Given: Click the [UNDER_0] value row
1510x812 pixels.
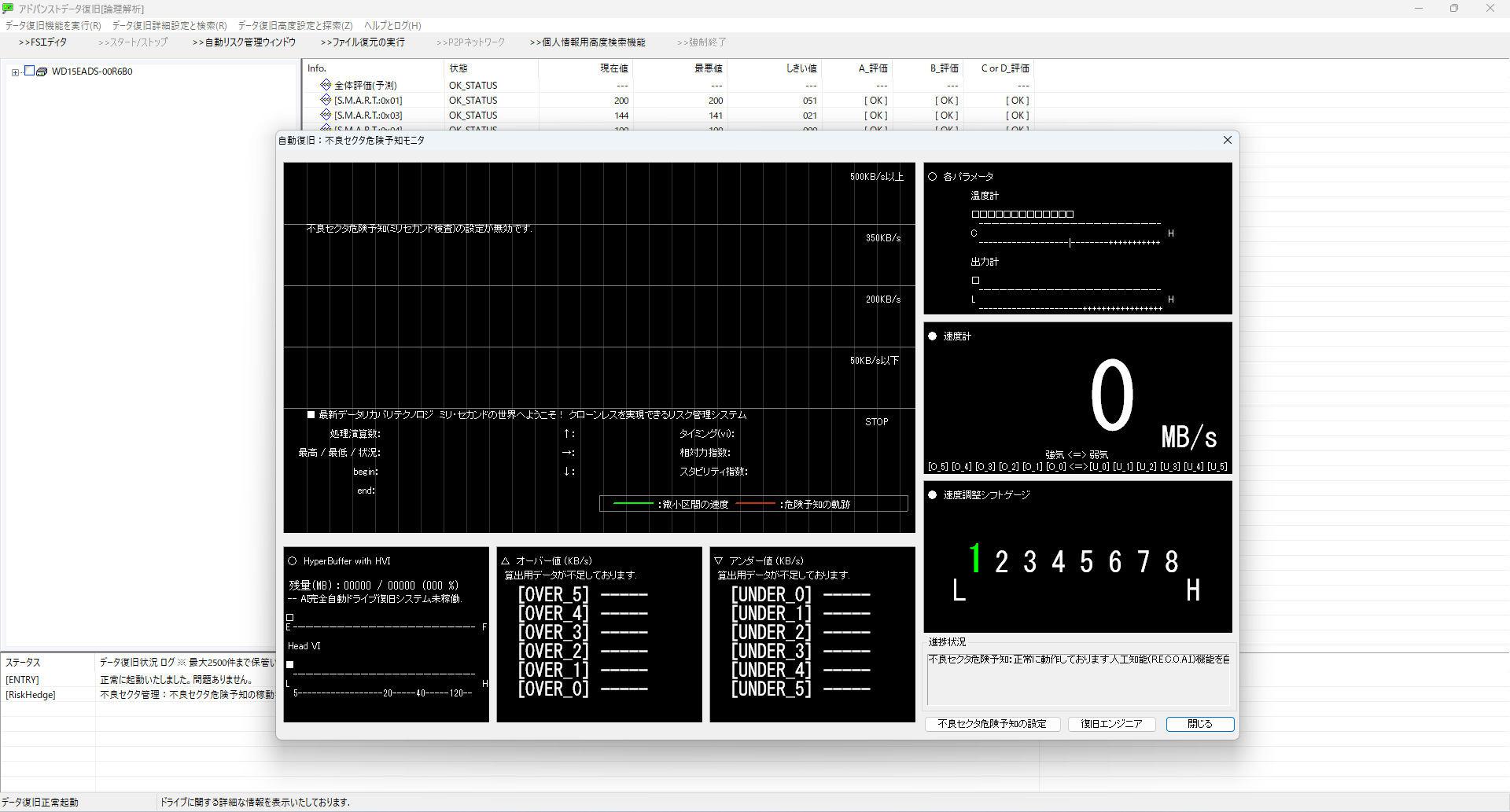Looking at the screenshot, I should tap(801, 595).
